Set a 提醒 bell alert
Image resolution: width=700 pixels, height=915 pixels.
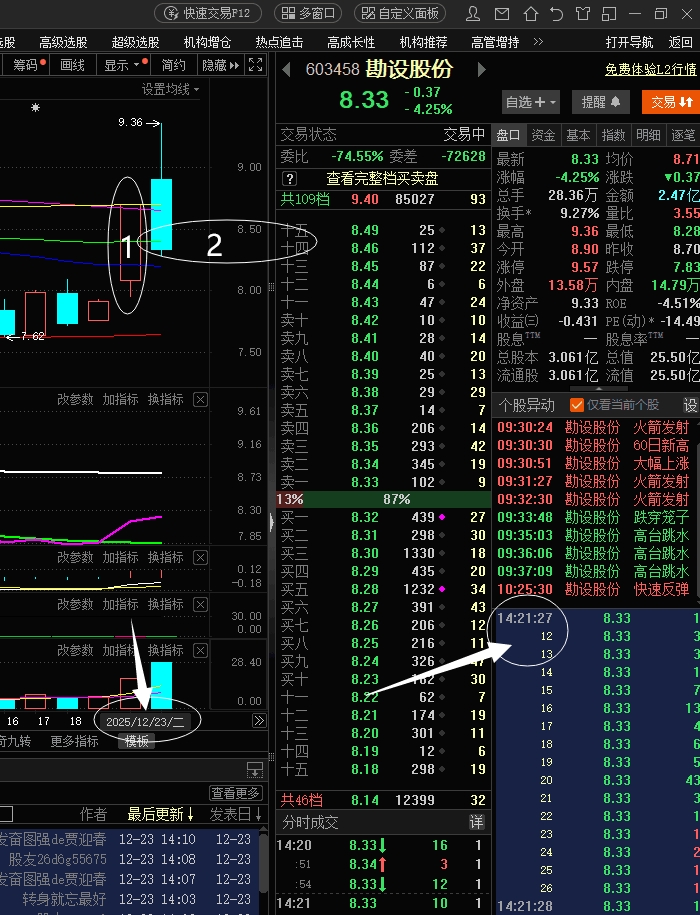coord(601,102)
